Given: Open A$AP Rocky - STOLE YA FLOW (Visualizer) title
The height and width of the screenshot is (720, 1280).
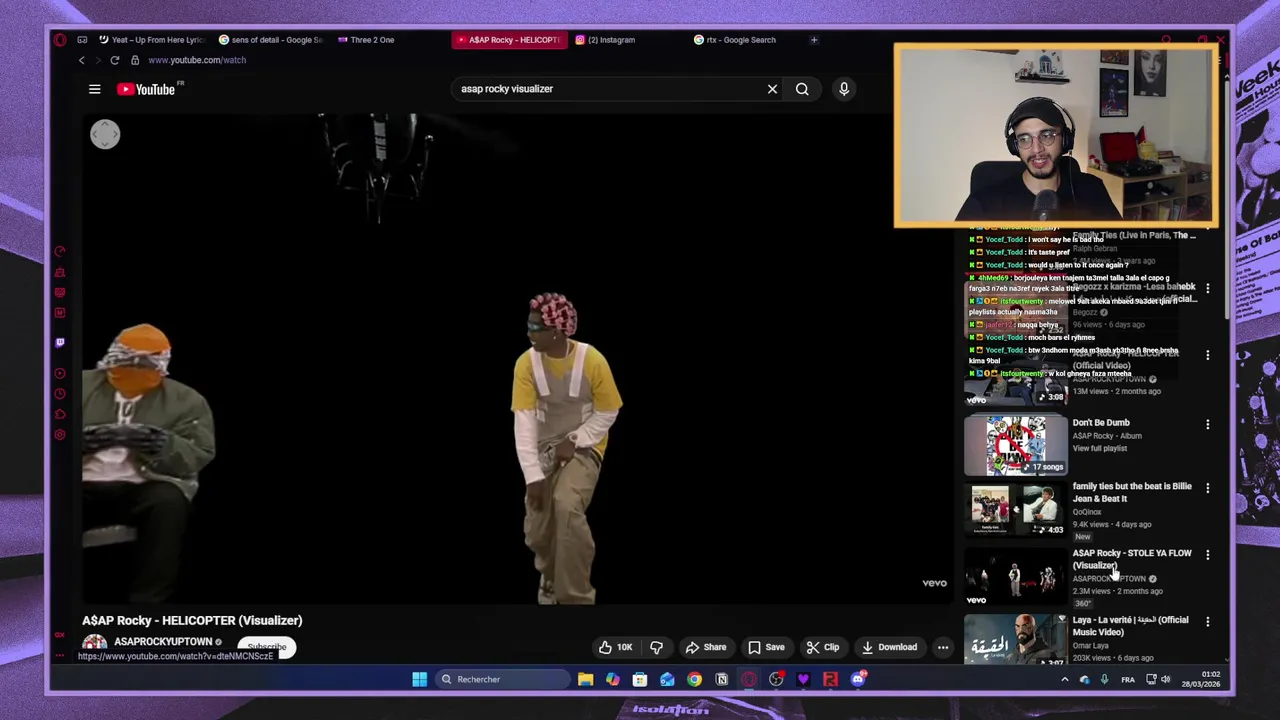Looking at the screenshot, I should point(1132,559).
